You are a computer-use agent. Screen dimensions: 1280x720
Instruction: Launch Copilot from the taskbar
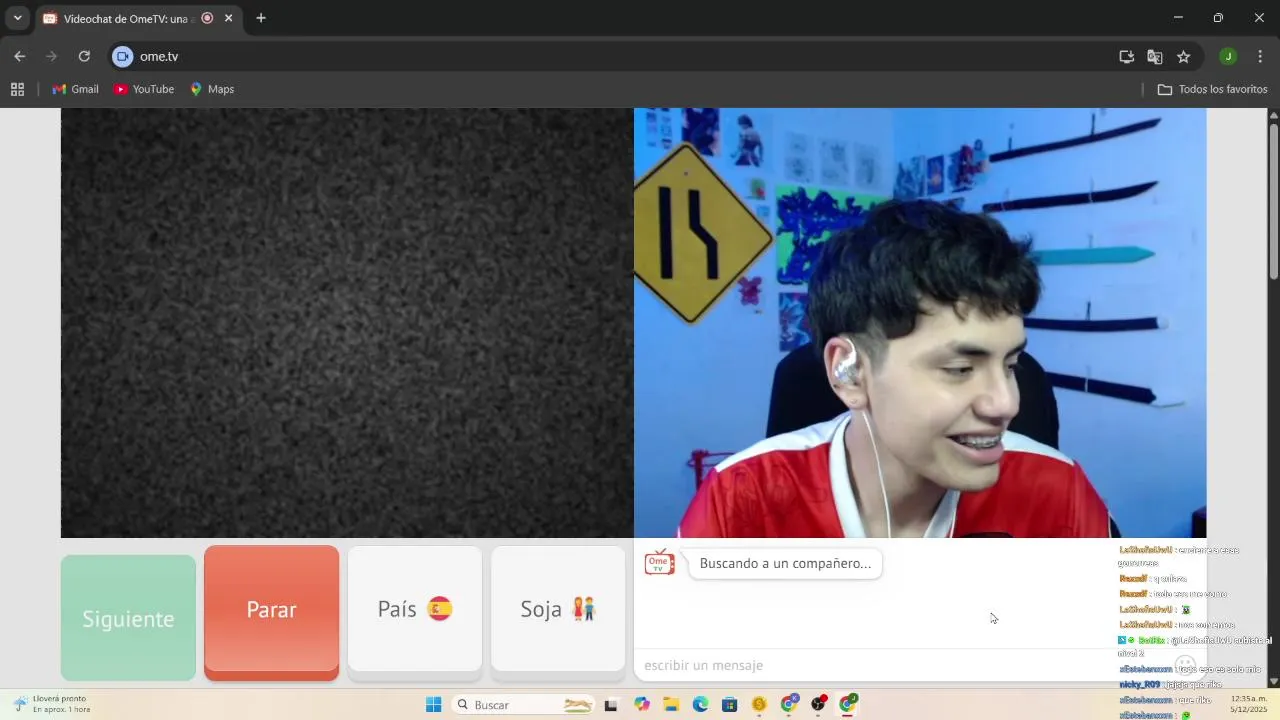pos(642,705)
